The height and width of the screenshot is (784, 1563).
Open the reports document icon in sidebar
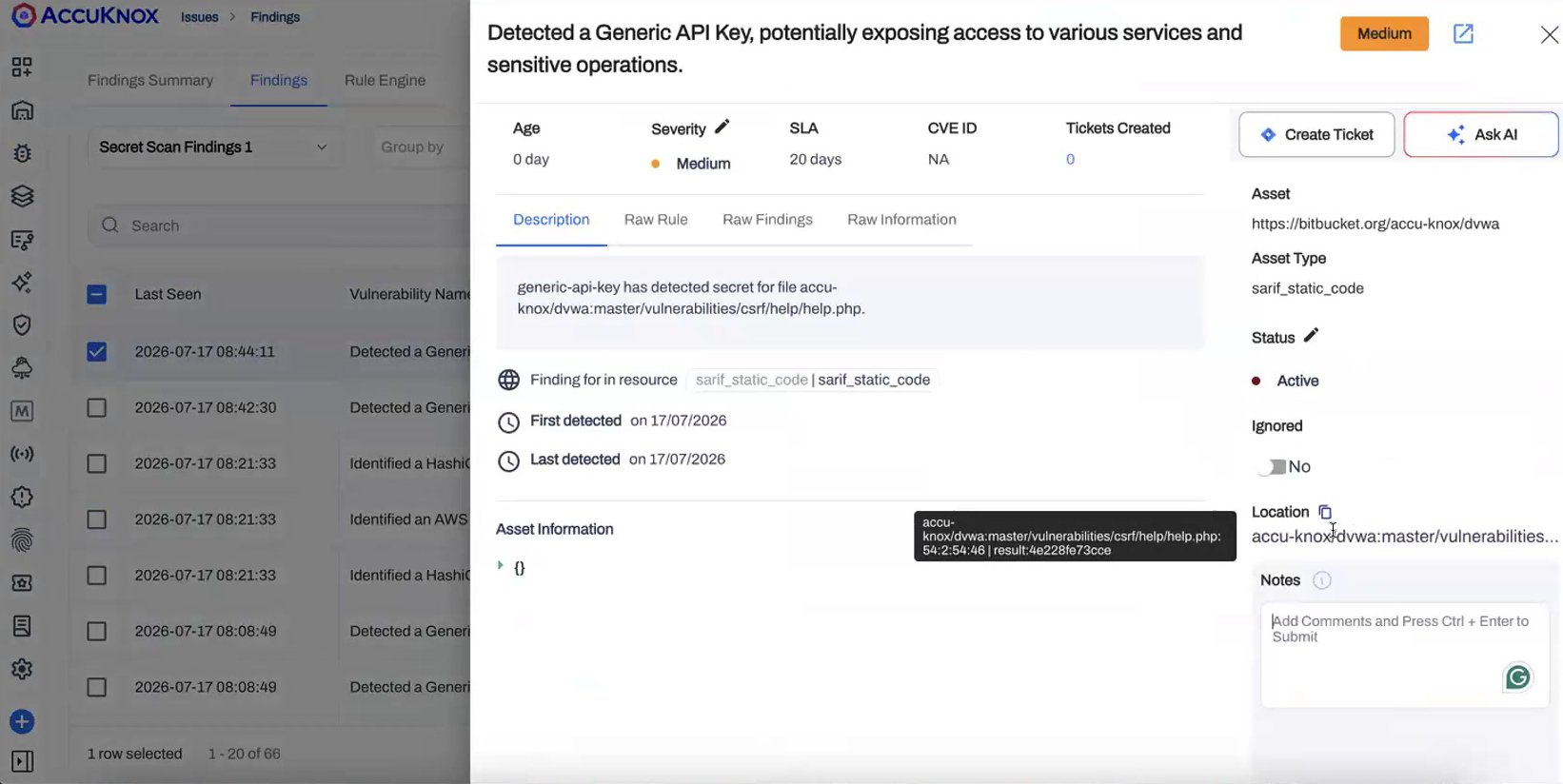coord(22,626)
